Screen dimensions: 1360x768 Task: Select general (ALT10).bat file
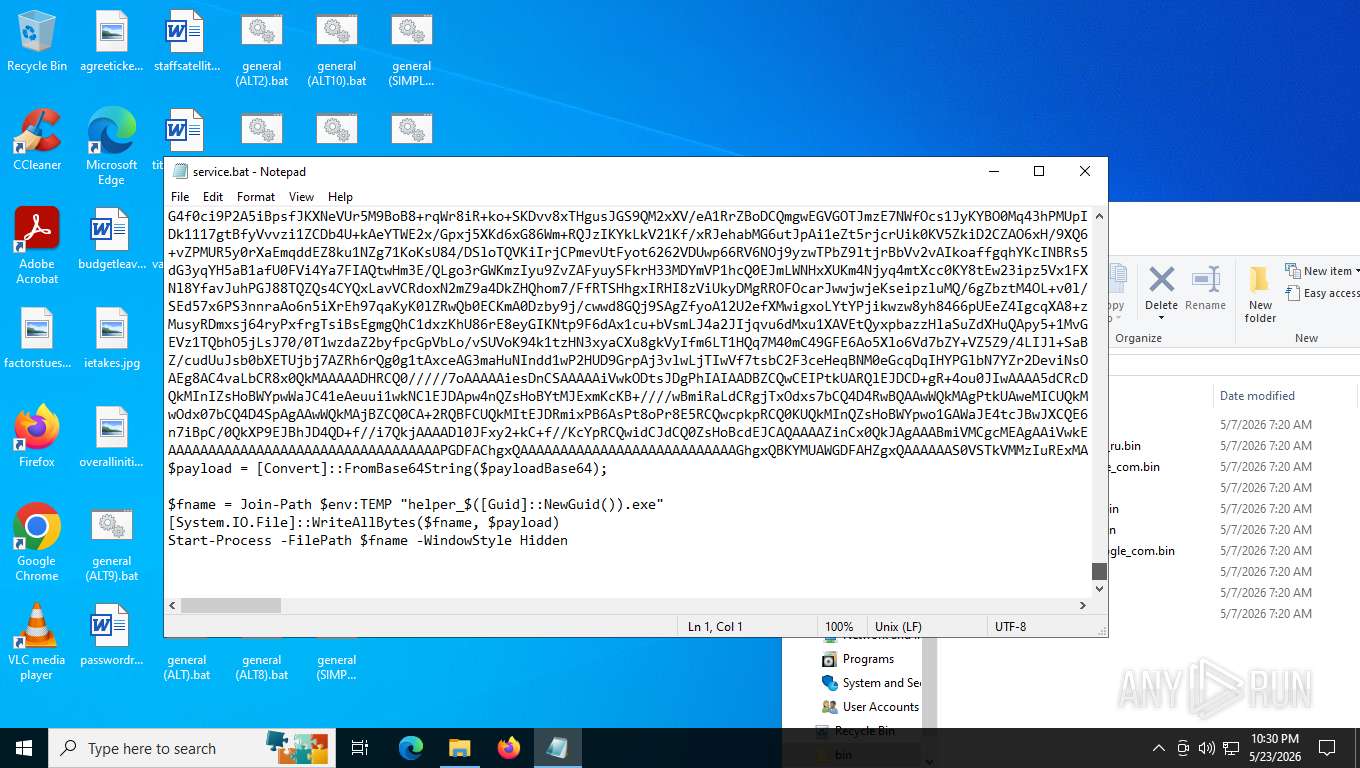pos(336,50)
